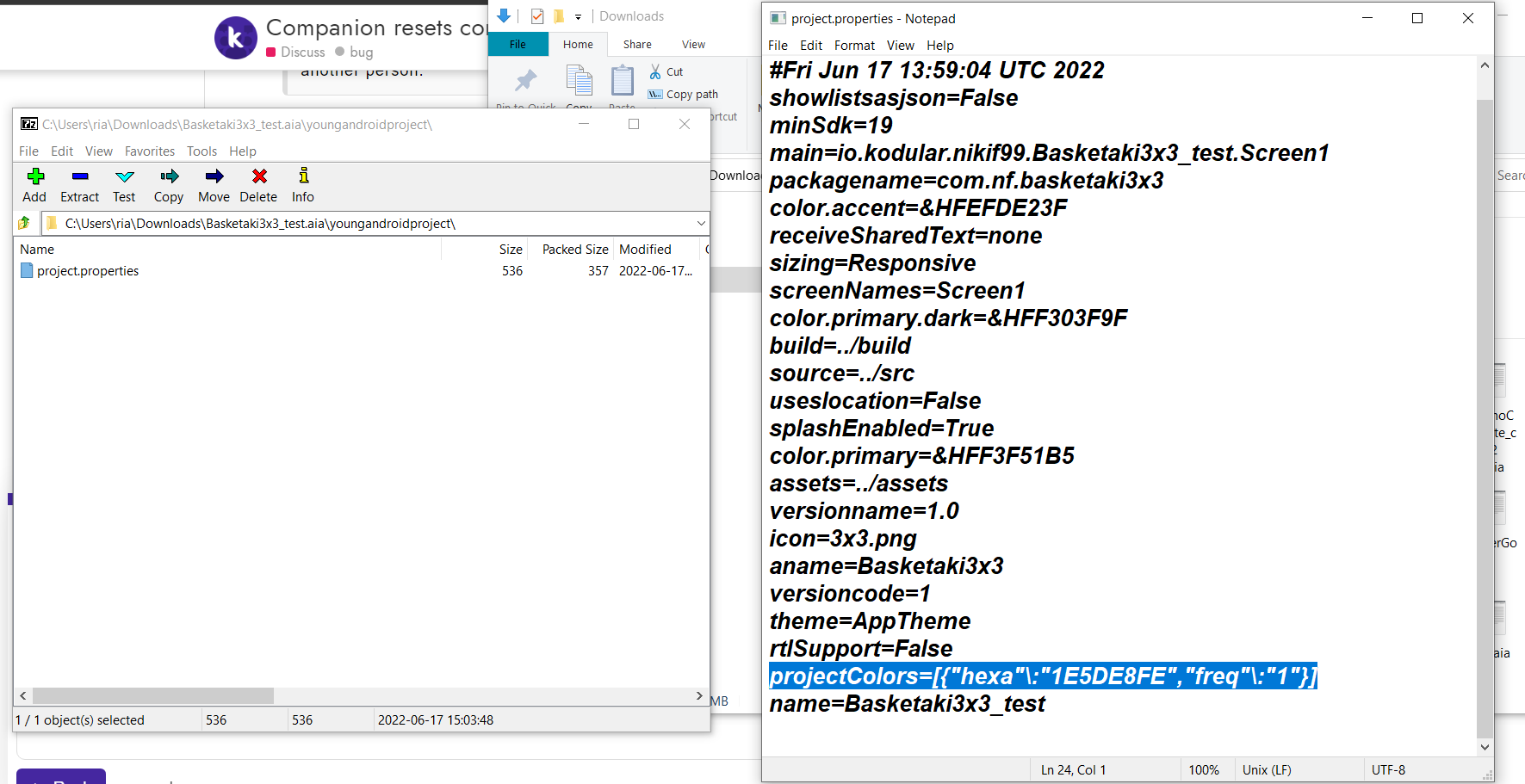Click the 7-Zip title bar app icon
The height and width of the screenshot is (784, 1525).
click(29, 124)
